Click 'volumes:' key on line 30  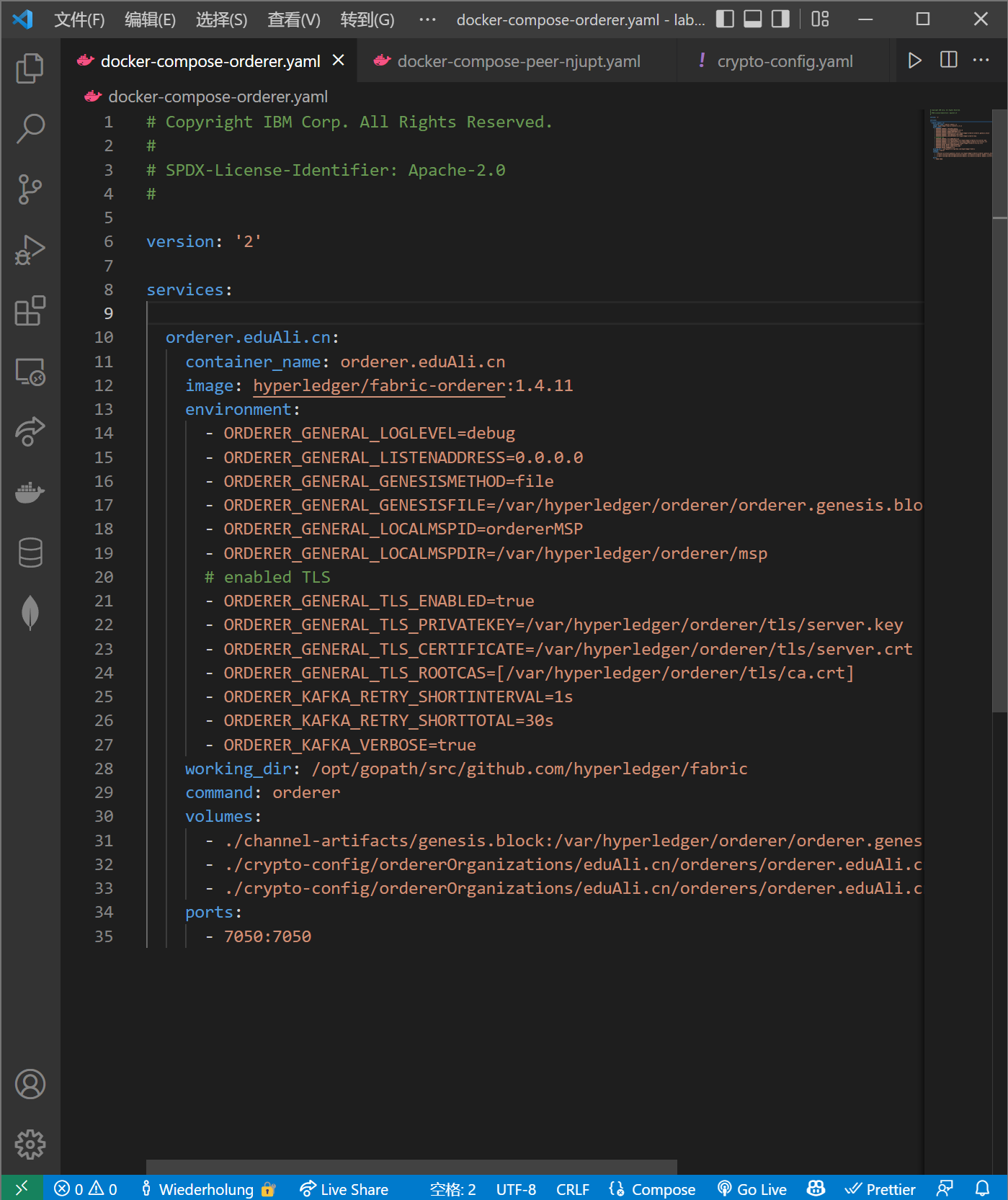pyautogui.click(x=223, y=816)
